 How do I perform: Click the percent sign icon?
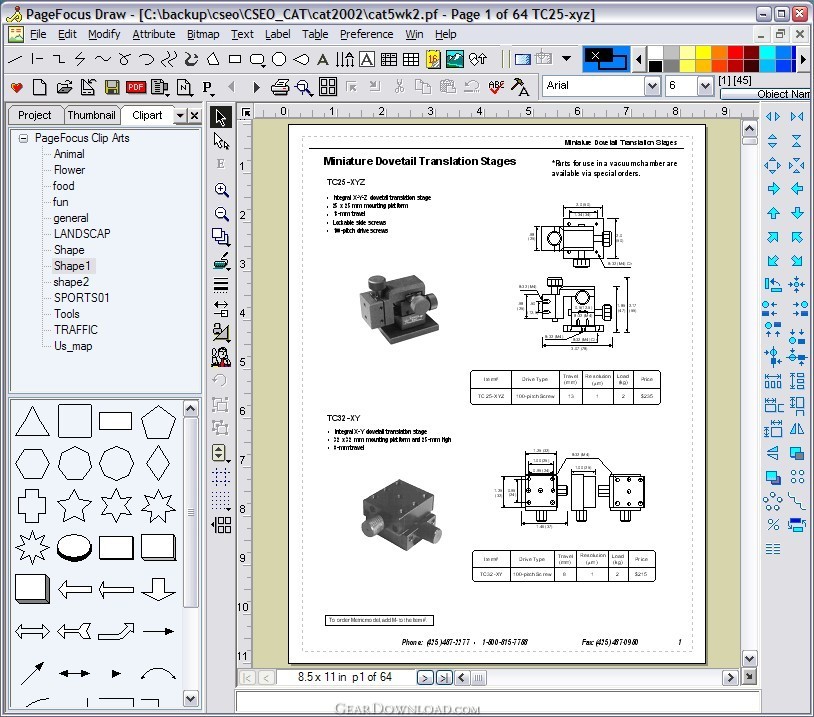(x=773, y=525)
